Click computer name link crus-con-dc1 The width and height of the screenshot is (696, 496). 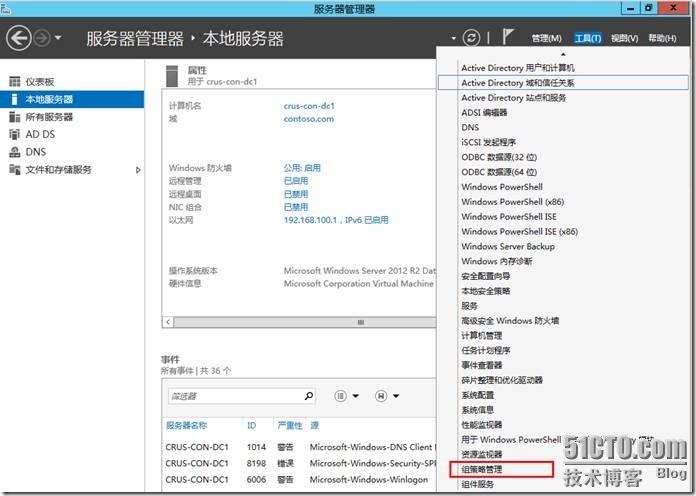click(x=309, y=106)
